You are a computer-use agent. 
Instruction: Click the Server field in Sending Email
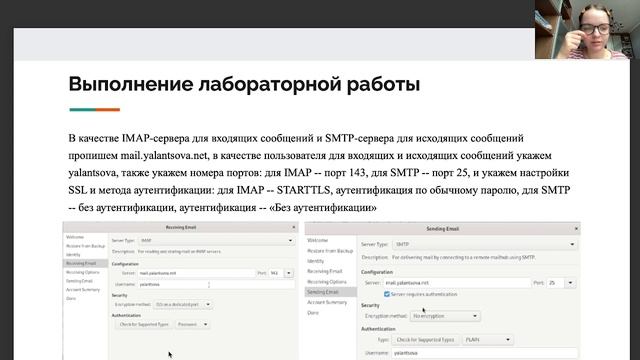coord(457,282)
